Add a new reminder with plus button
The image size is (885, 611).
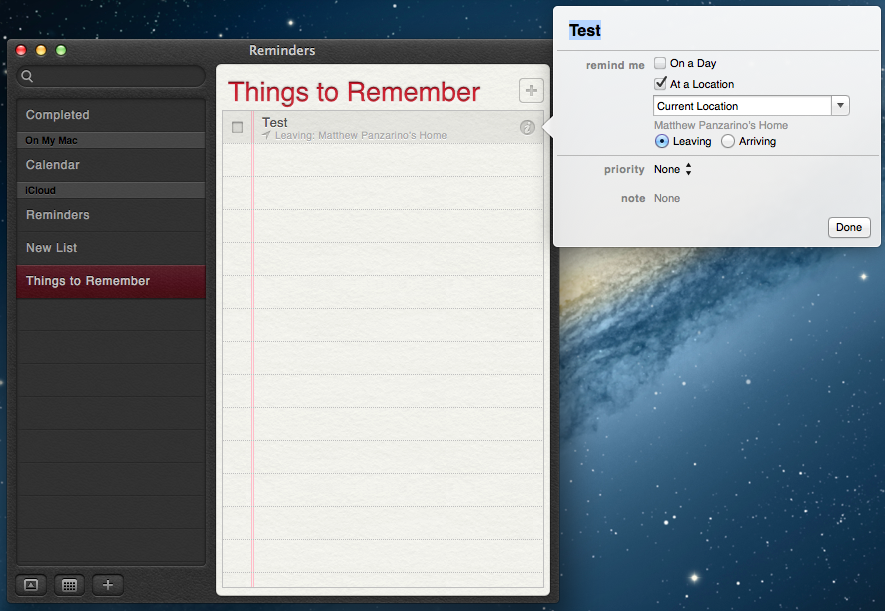[531, 90]
